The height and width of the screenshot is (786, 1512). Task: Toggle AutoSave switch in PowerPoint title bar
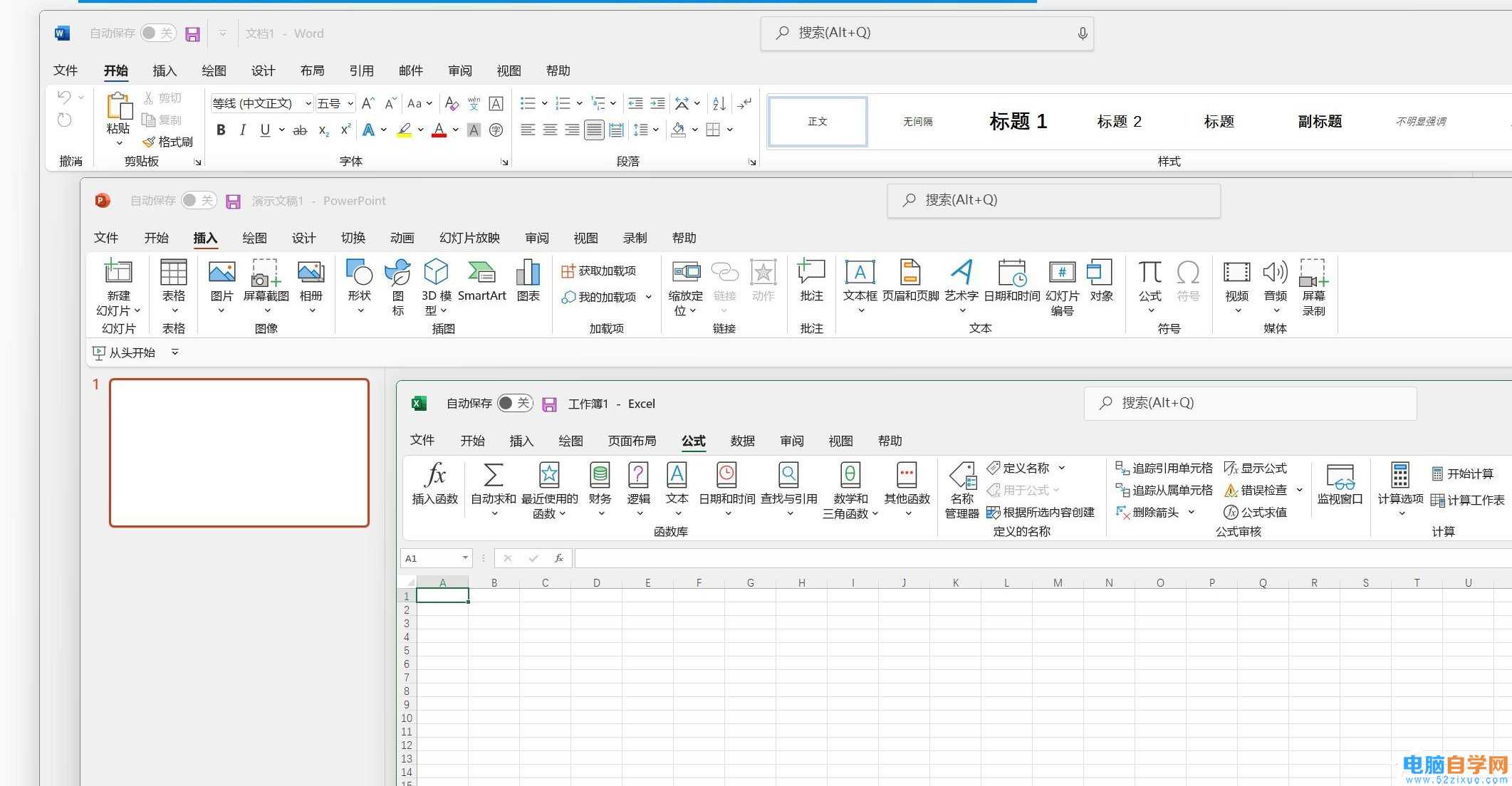[x=198, y=201]
